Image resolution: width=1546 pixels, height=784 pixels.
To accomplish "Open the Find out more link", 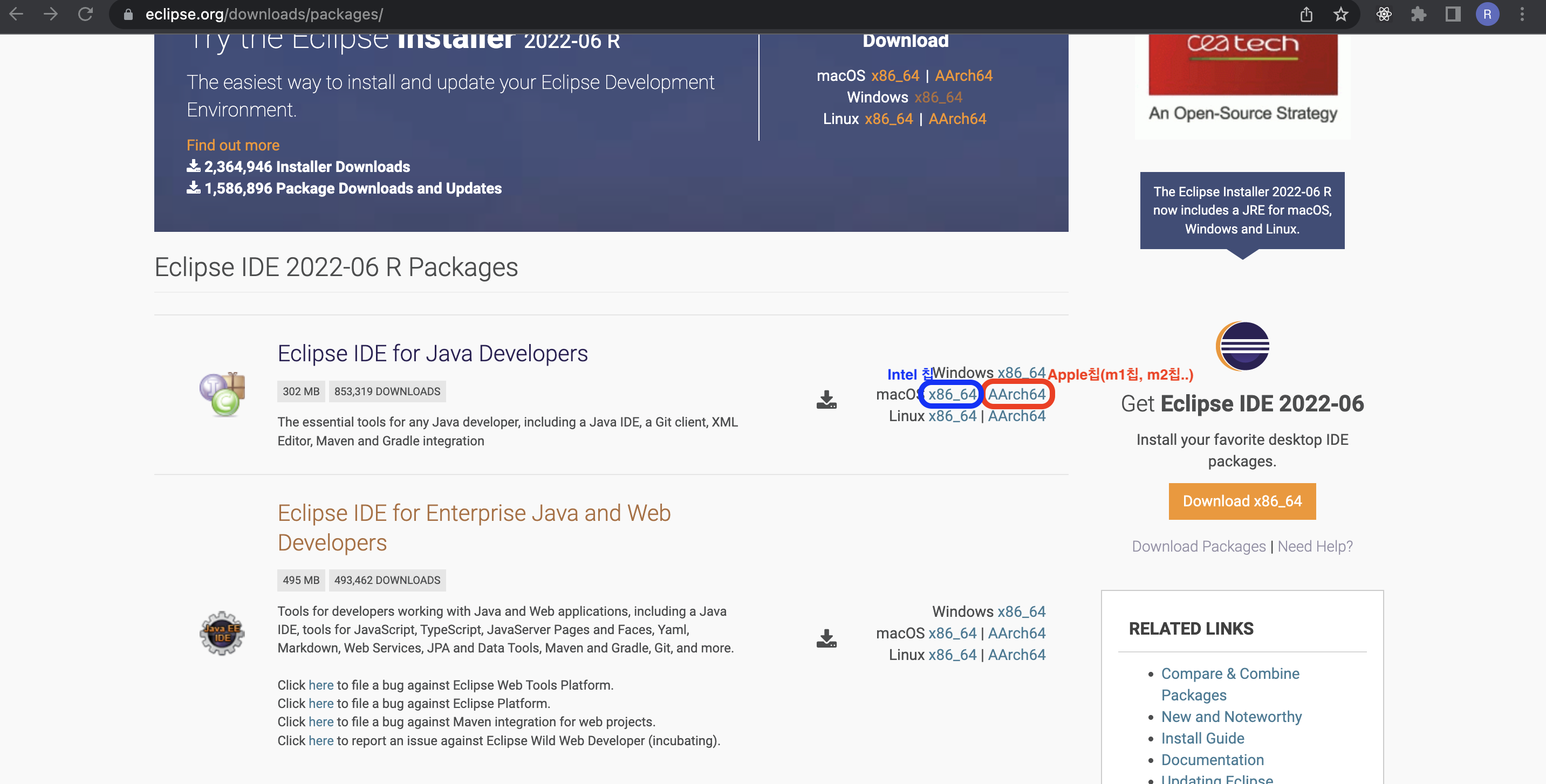I will pyautogui.click(x=233, y=145).
